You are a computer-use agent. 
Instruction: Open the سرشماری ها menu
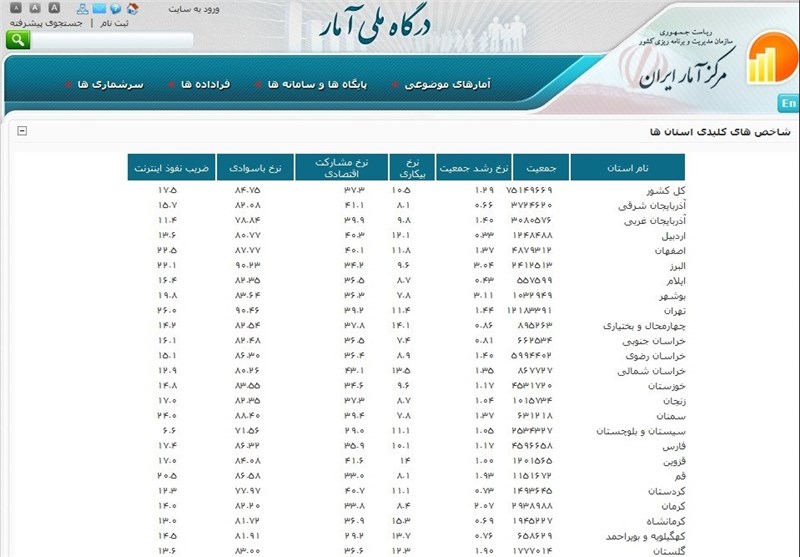coord(104,85)
